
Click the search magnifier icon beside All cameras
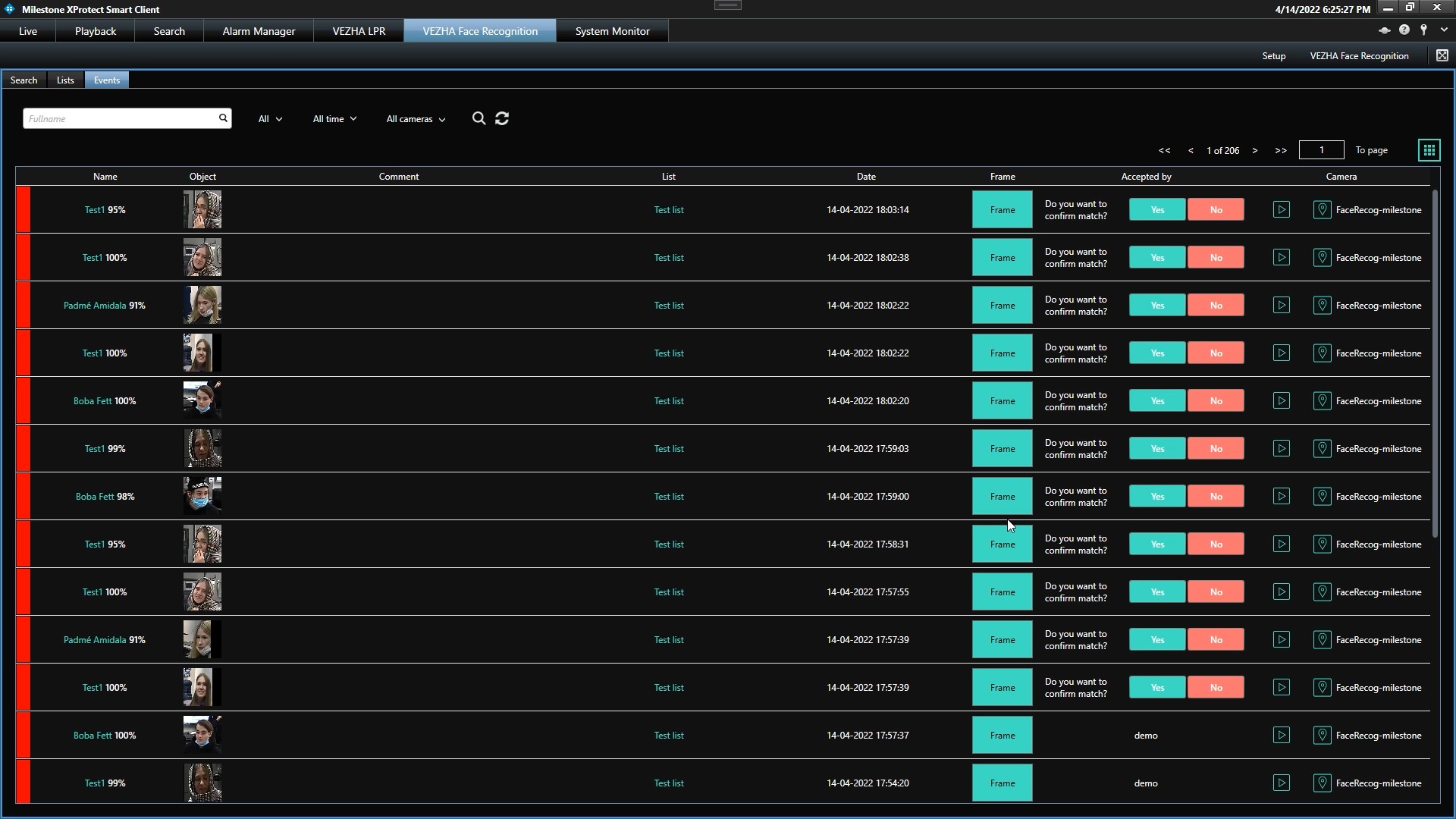tap(479, 118)
